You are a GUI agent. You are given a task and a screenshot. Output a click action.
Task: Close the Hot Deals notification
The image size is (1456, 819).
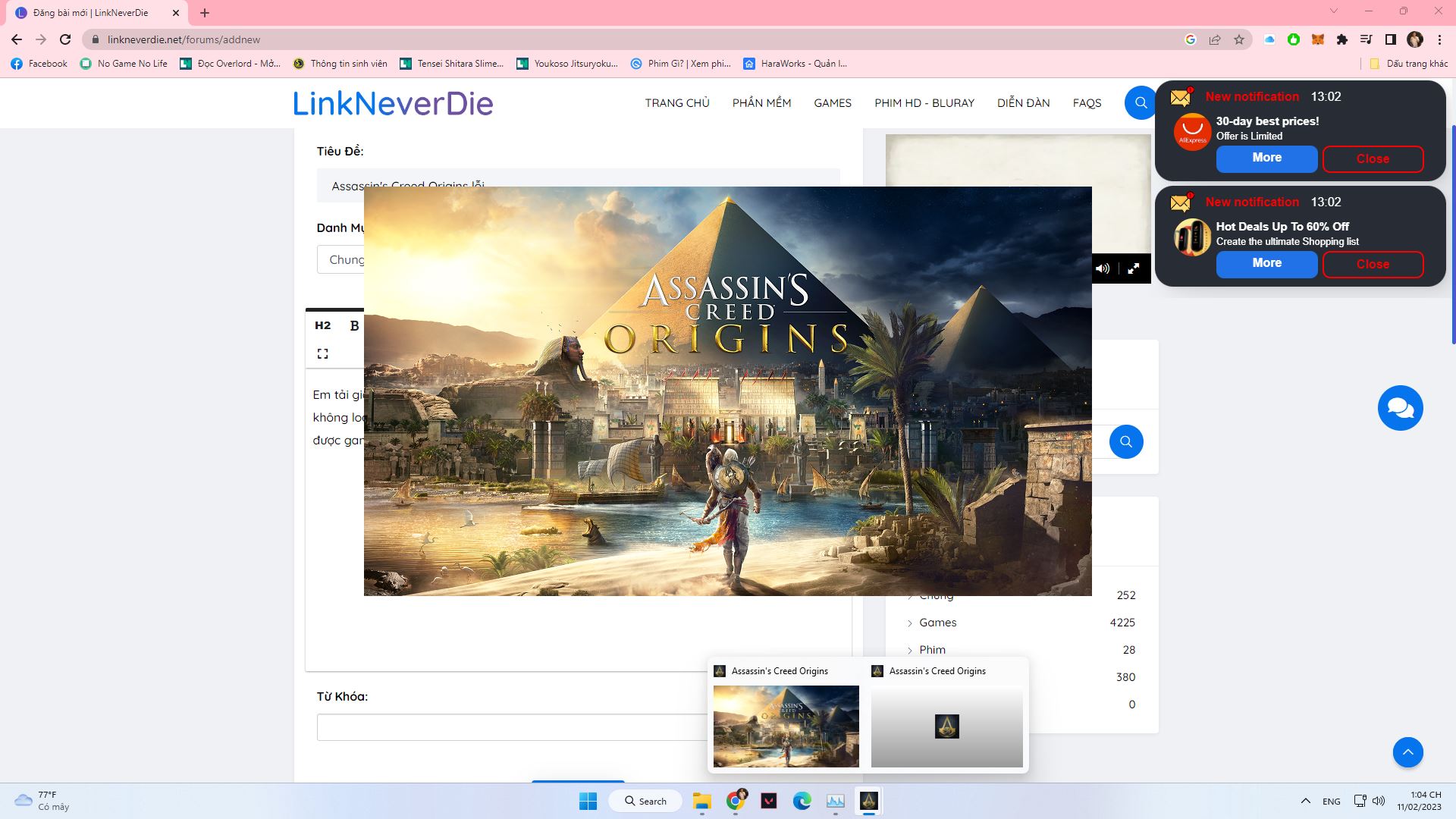pos(1373,264)
